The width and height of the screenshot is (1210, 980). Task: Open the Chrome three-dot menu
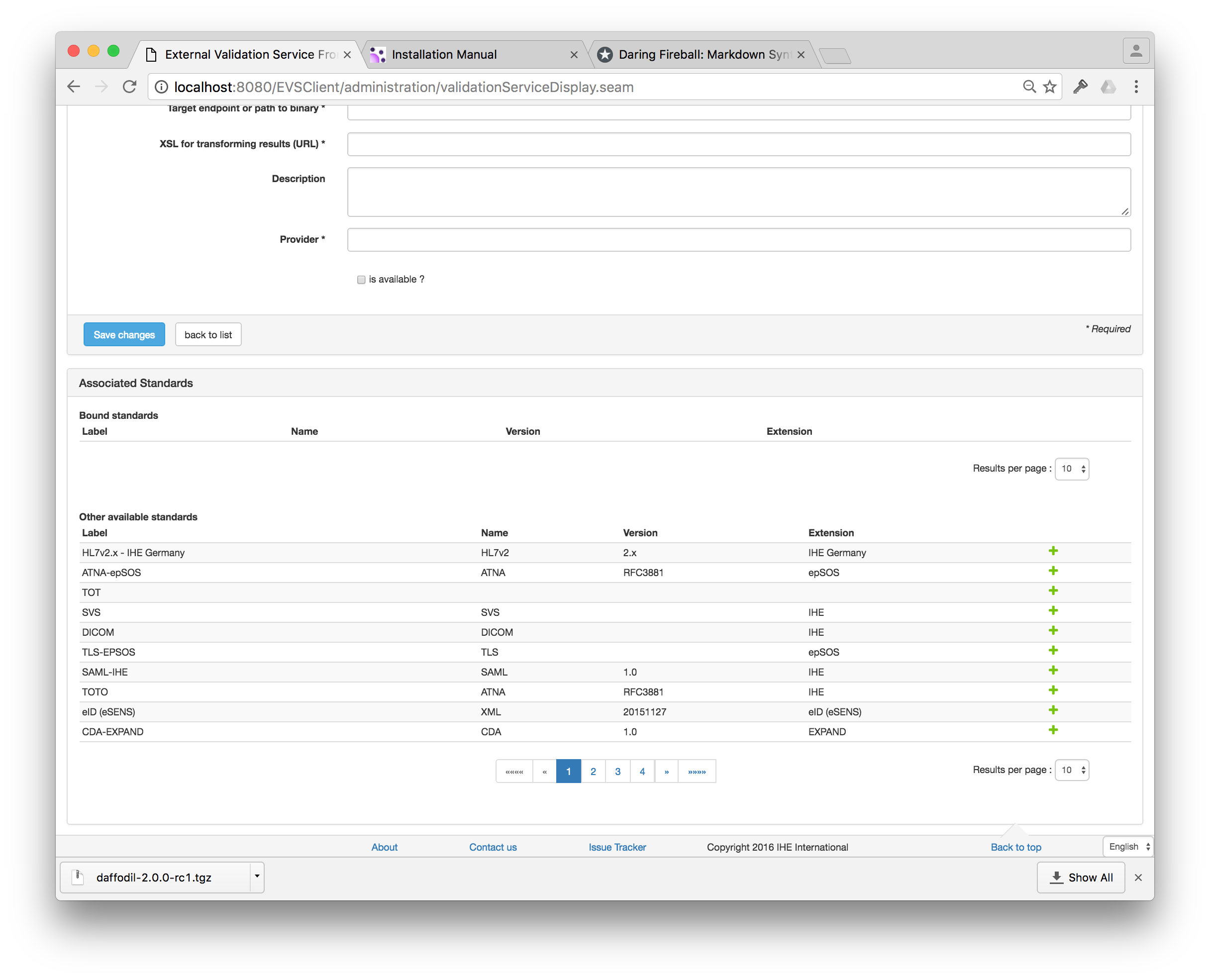1136,87
